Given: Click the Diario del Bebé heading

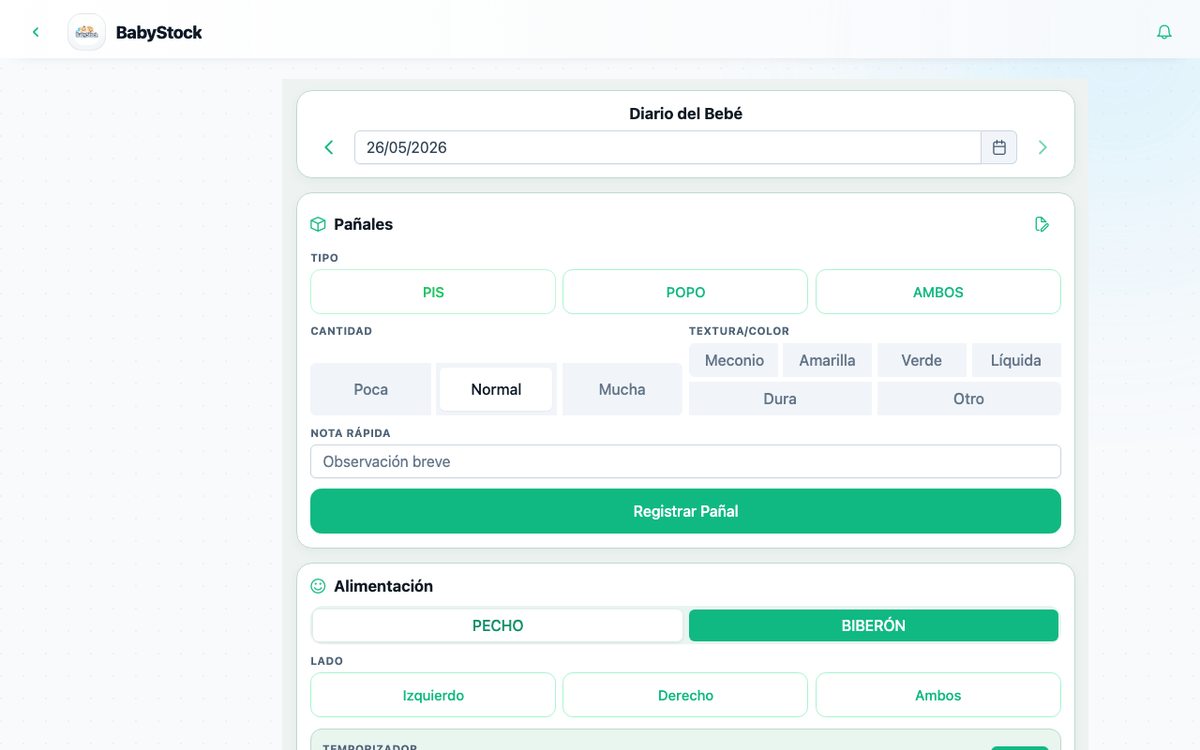Looking at the screenshot, I should (686, 114).
